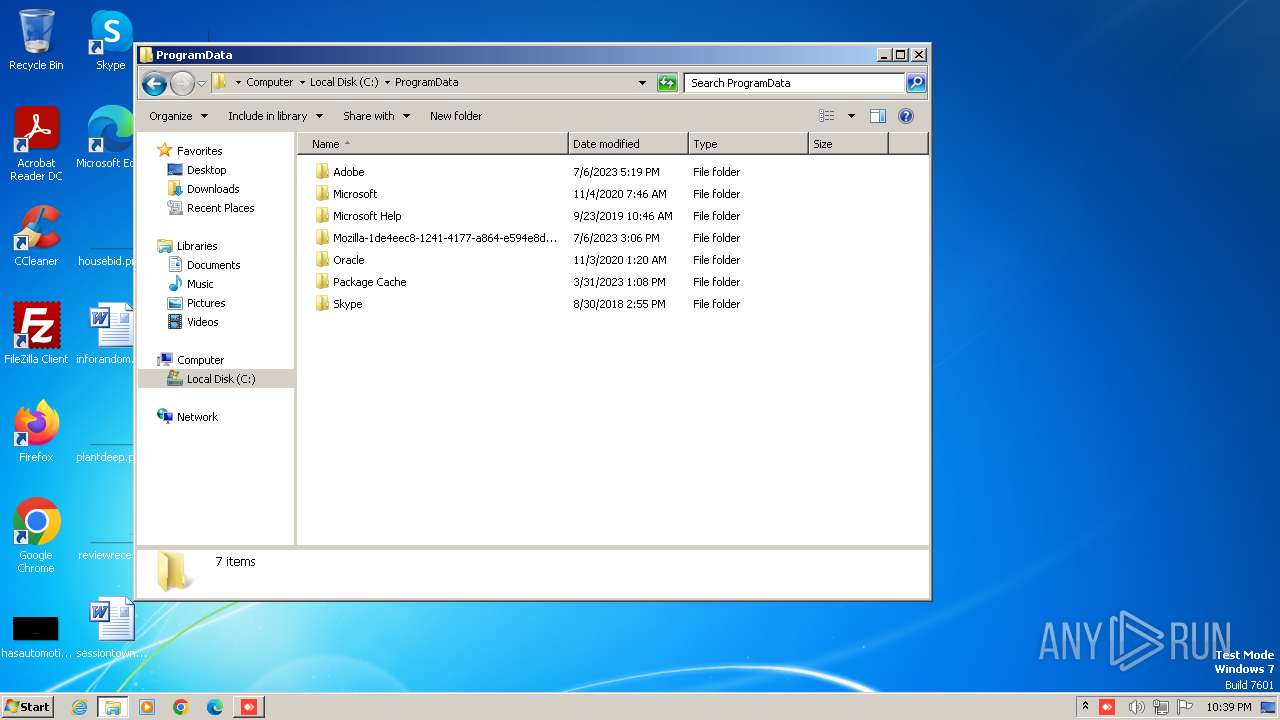1280x720 pixels.
Task: Select the Microsoft folder
Action: pyautogui.click(x=355, y=194)
